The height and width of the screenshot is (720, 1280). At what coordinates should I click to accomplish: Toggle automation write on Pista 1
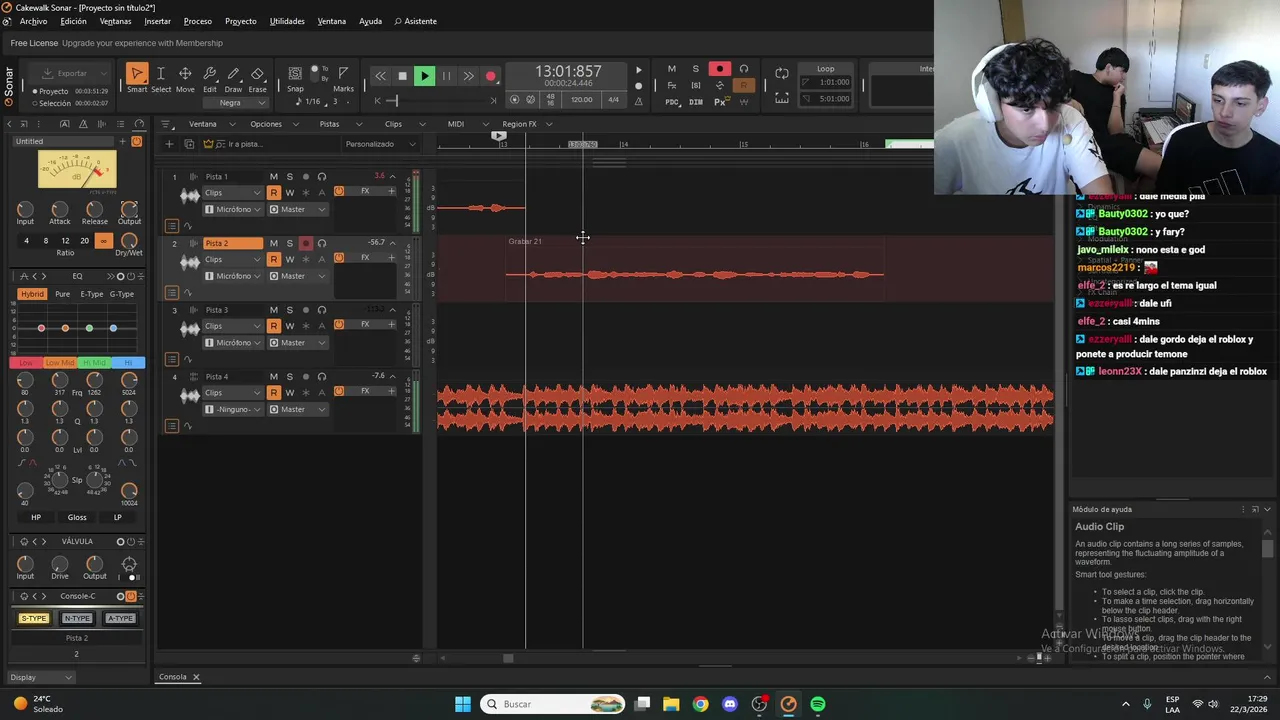click(290, 193)
